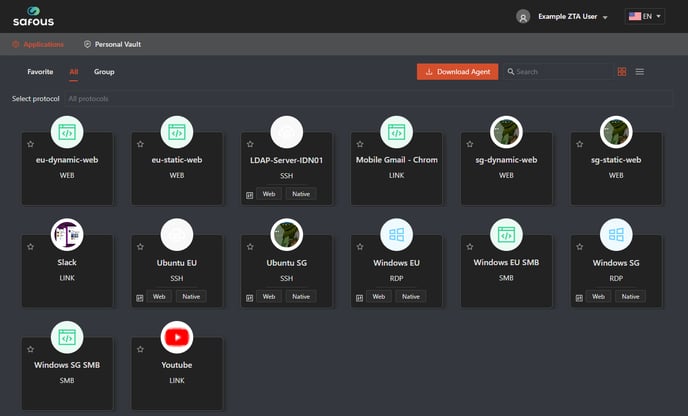
Task: Open the Personal Vault tab
Action: pyautogui.click(x=112, y=45)
